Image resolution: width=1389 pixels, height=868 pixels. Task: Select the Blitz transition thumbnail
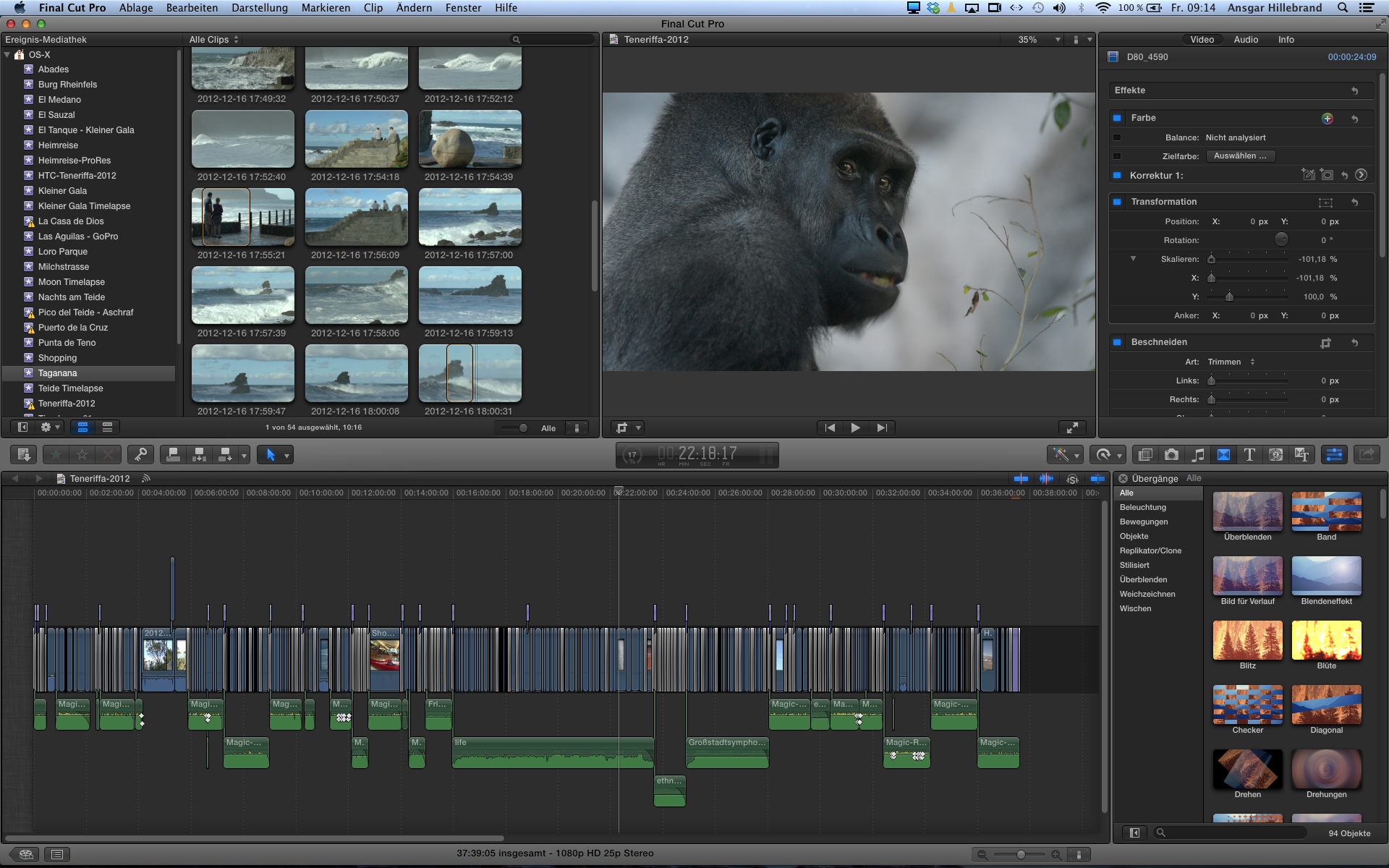click(1247, 640)
